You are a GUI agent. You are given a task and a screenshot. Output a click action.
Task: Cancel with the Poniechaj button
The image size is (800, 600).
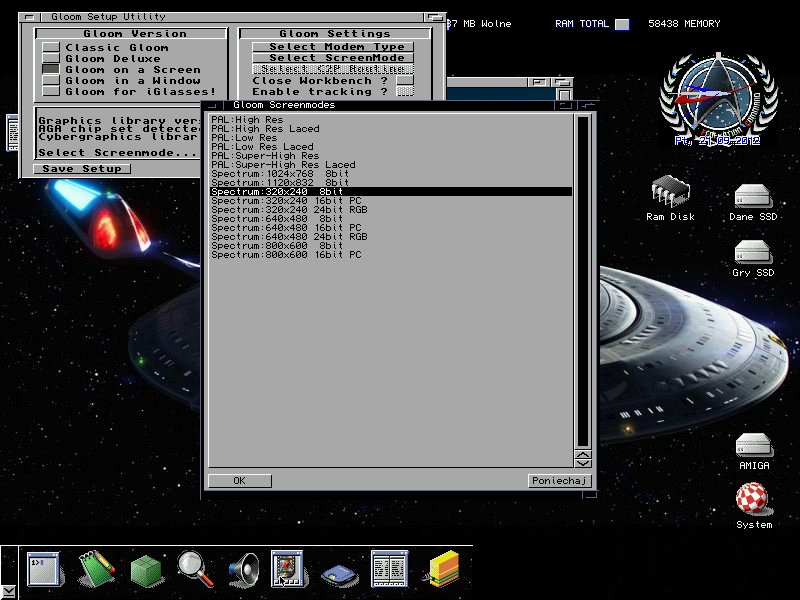[x=560, y=481]
